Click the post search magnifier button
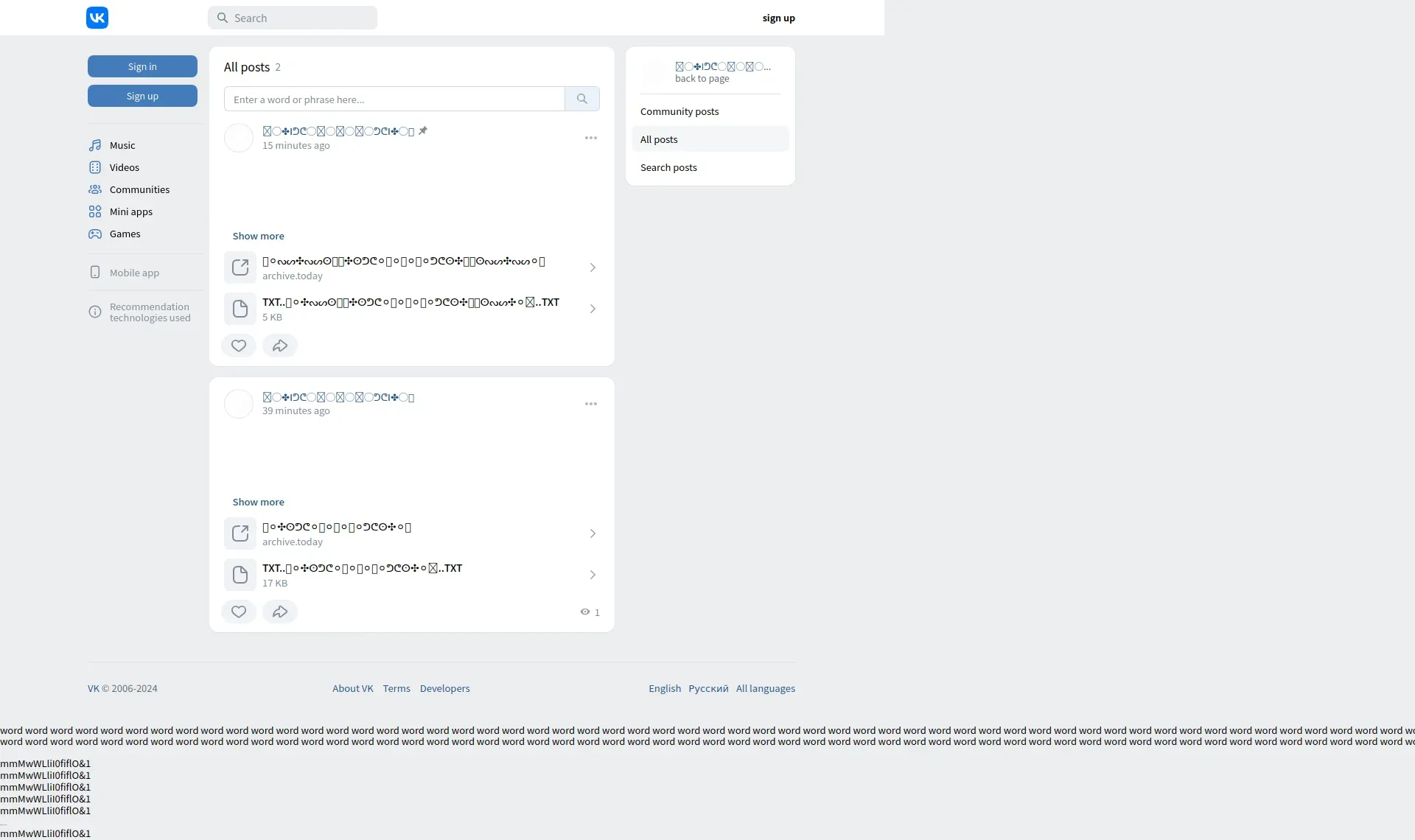 tap(582, 99)
